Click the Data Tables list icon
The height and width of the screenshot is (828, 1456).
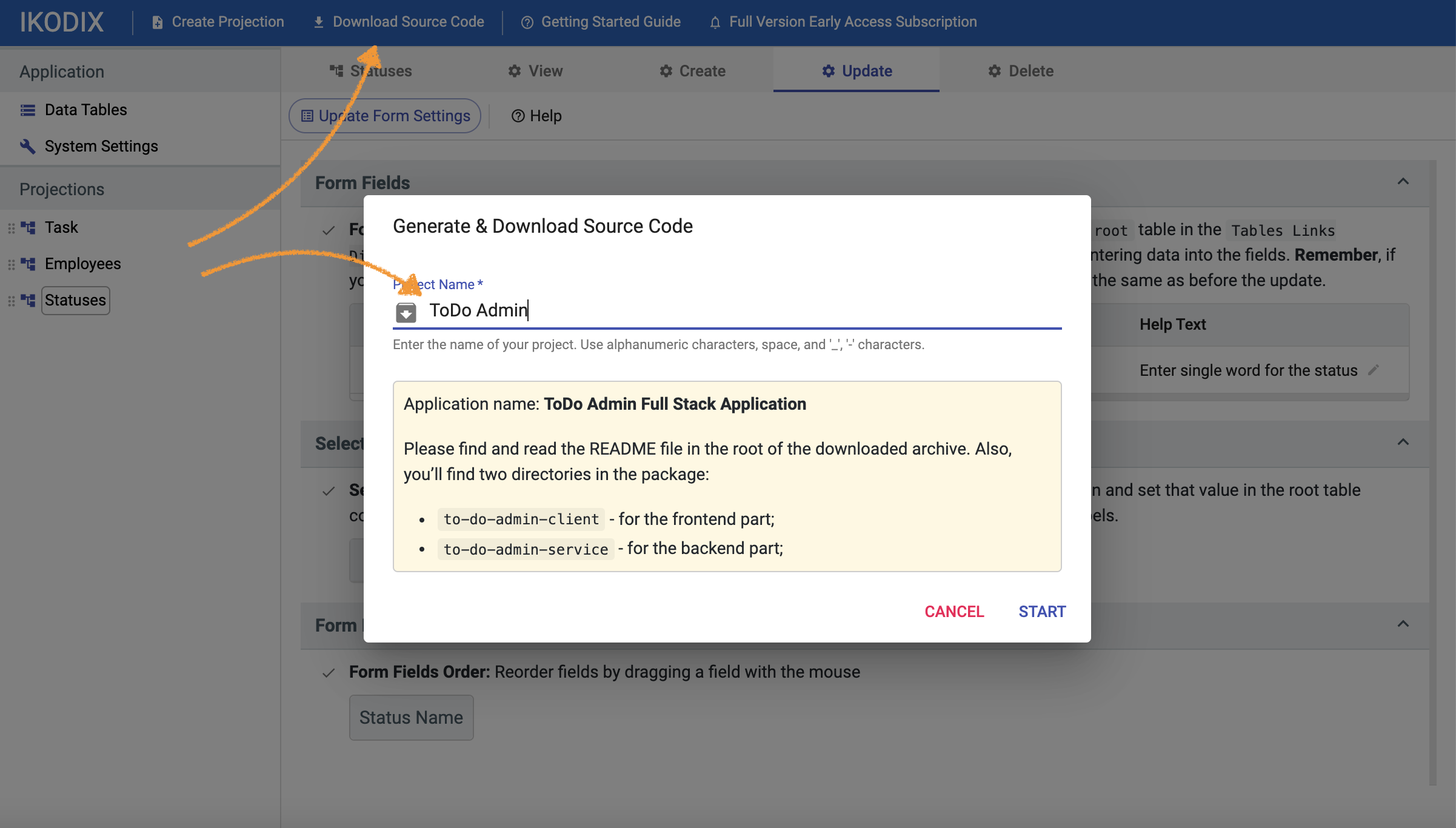click(x=28, y=110)
